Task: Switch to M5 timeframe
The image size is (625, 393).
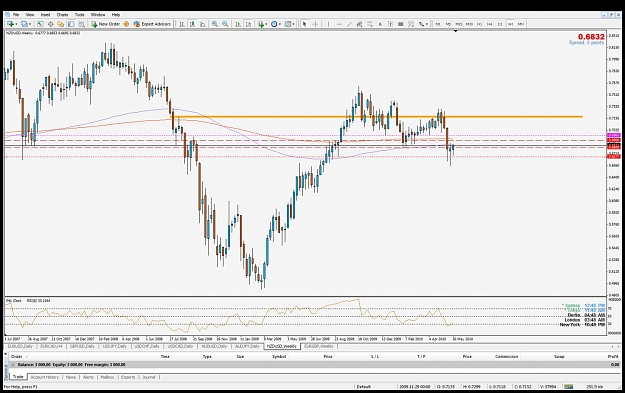Action: (x=448, y=24)
